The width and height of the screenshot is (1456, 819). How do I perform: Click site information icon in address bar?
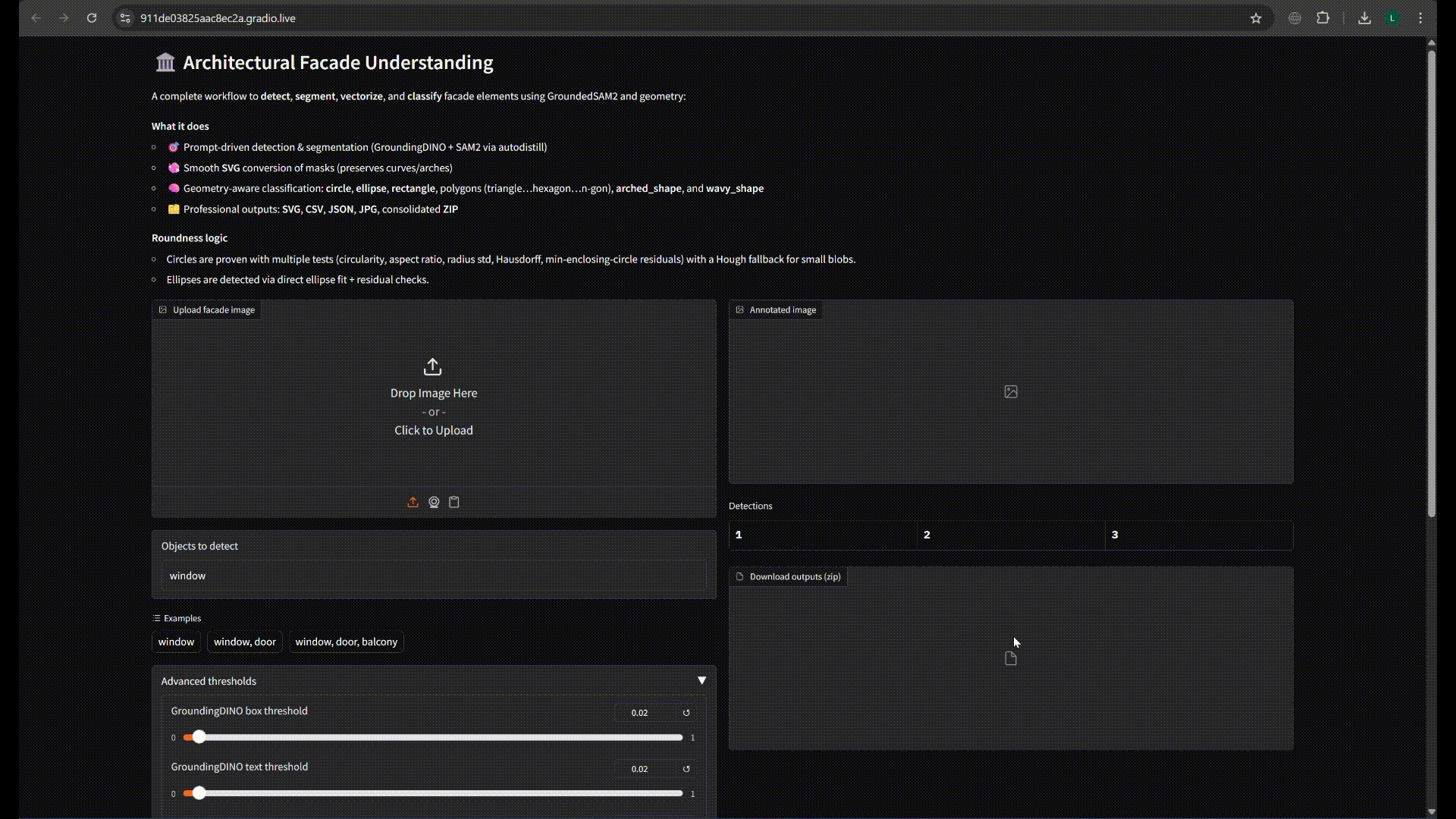point(126,18)
